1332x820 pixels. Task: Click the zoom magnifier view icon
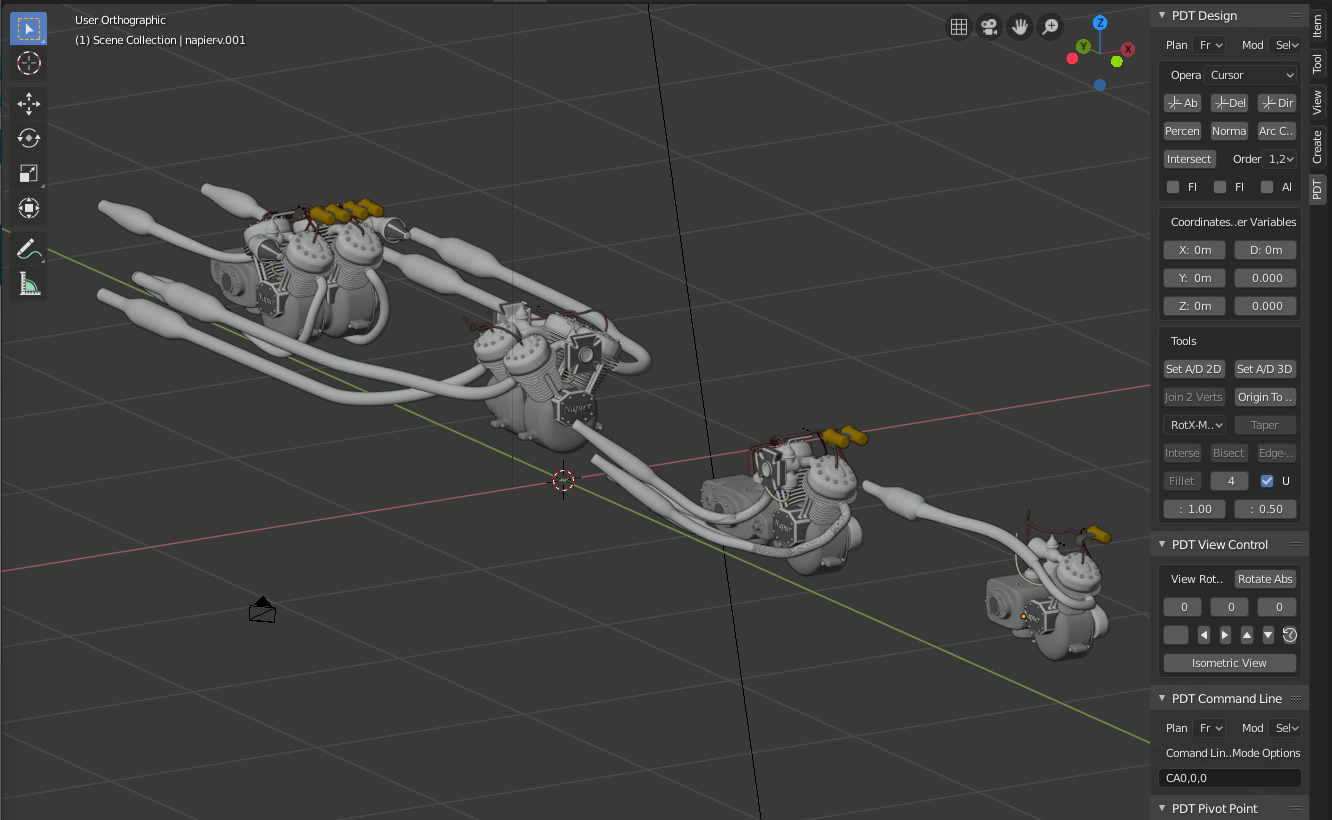click(x=1050, y=27)
